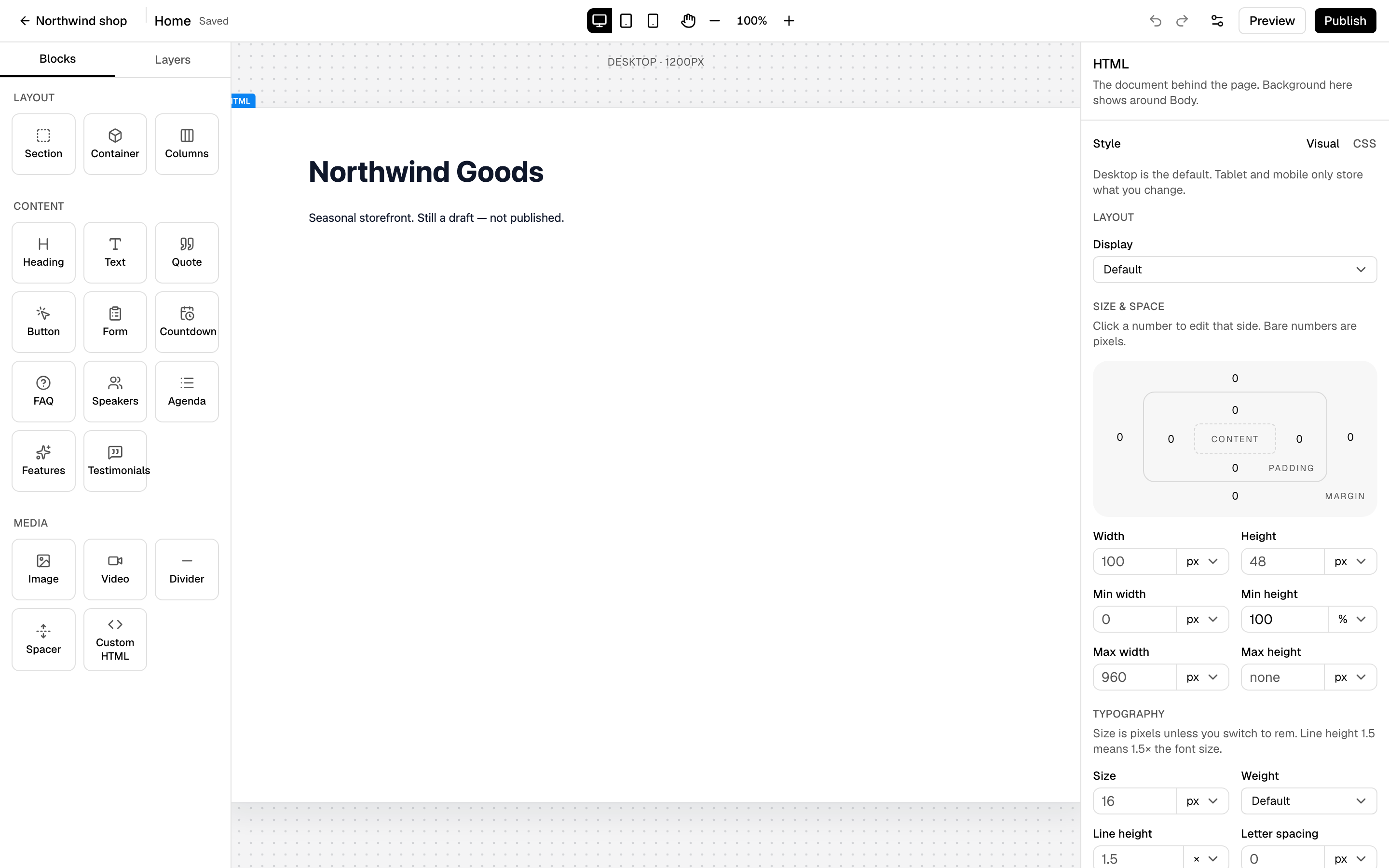Change Width unit dropdown
1389x868 pixels.
1202,561
